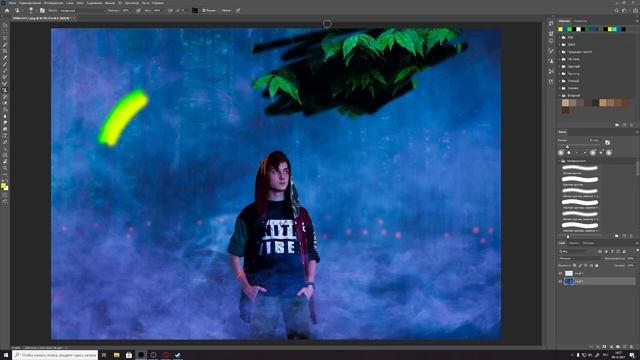The width and height of the screenshot is (640, 360).
Task: Select the Move tool in left toolbar
Action: [x=5, y=25]
